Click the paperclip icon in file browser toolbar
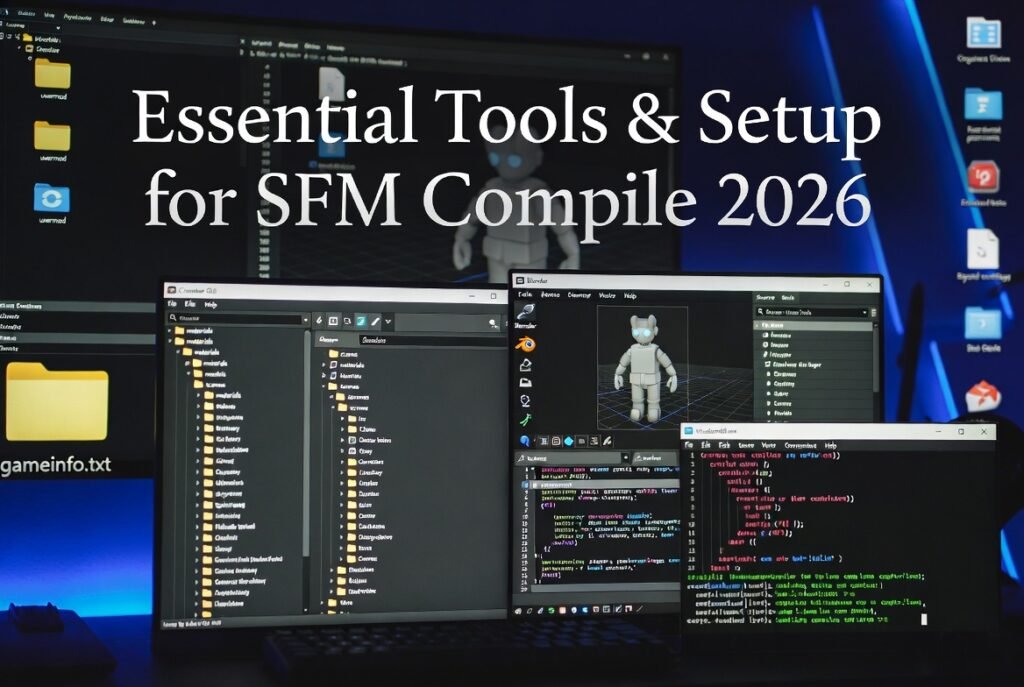 (319, 321)
